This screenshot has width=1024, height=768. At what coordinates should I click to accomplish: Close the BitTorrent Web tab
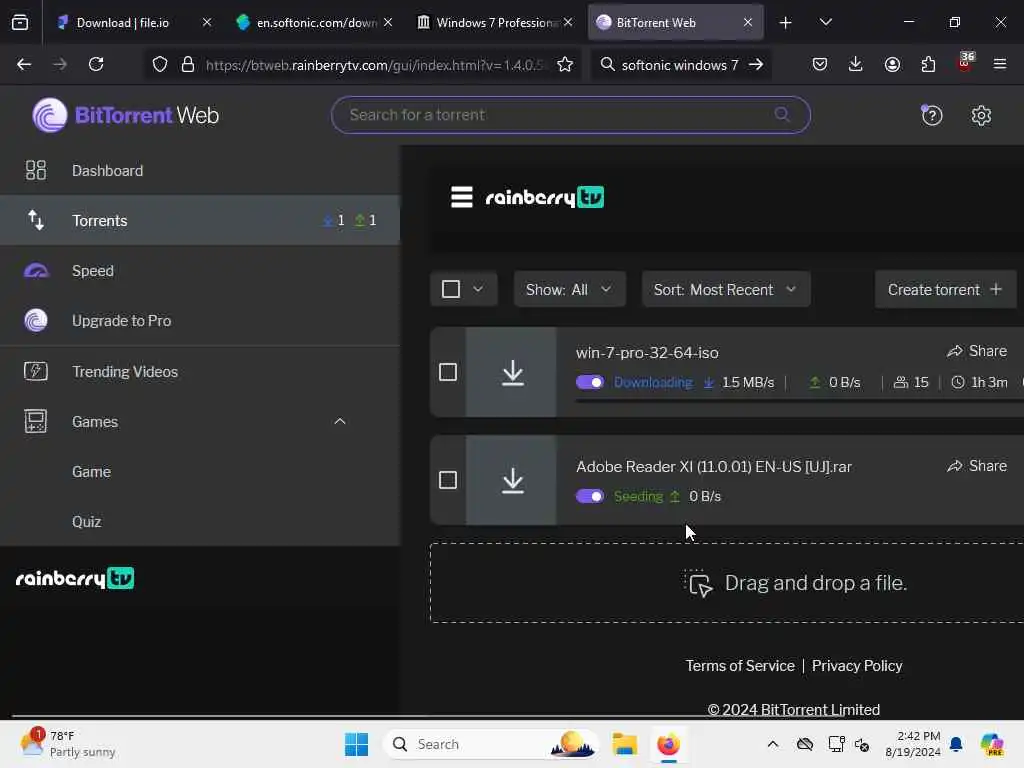click(x=748, y=23)
